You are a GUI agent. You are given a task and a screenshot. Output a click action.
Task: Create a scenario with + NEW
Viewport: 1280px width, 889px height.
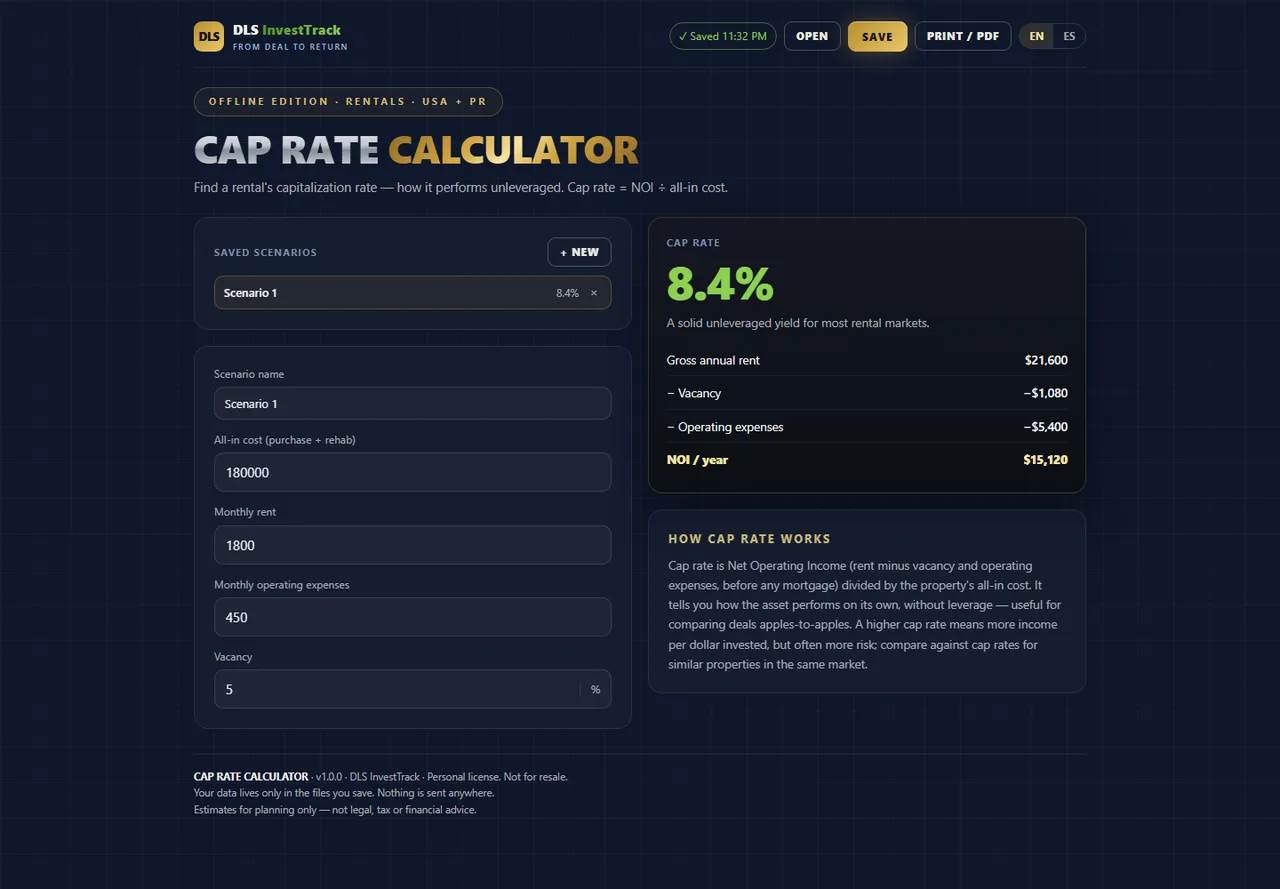click(x=579, y=252)
